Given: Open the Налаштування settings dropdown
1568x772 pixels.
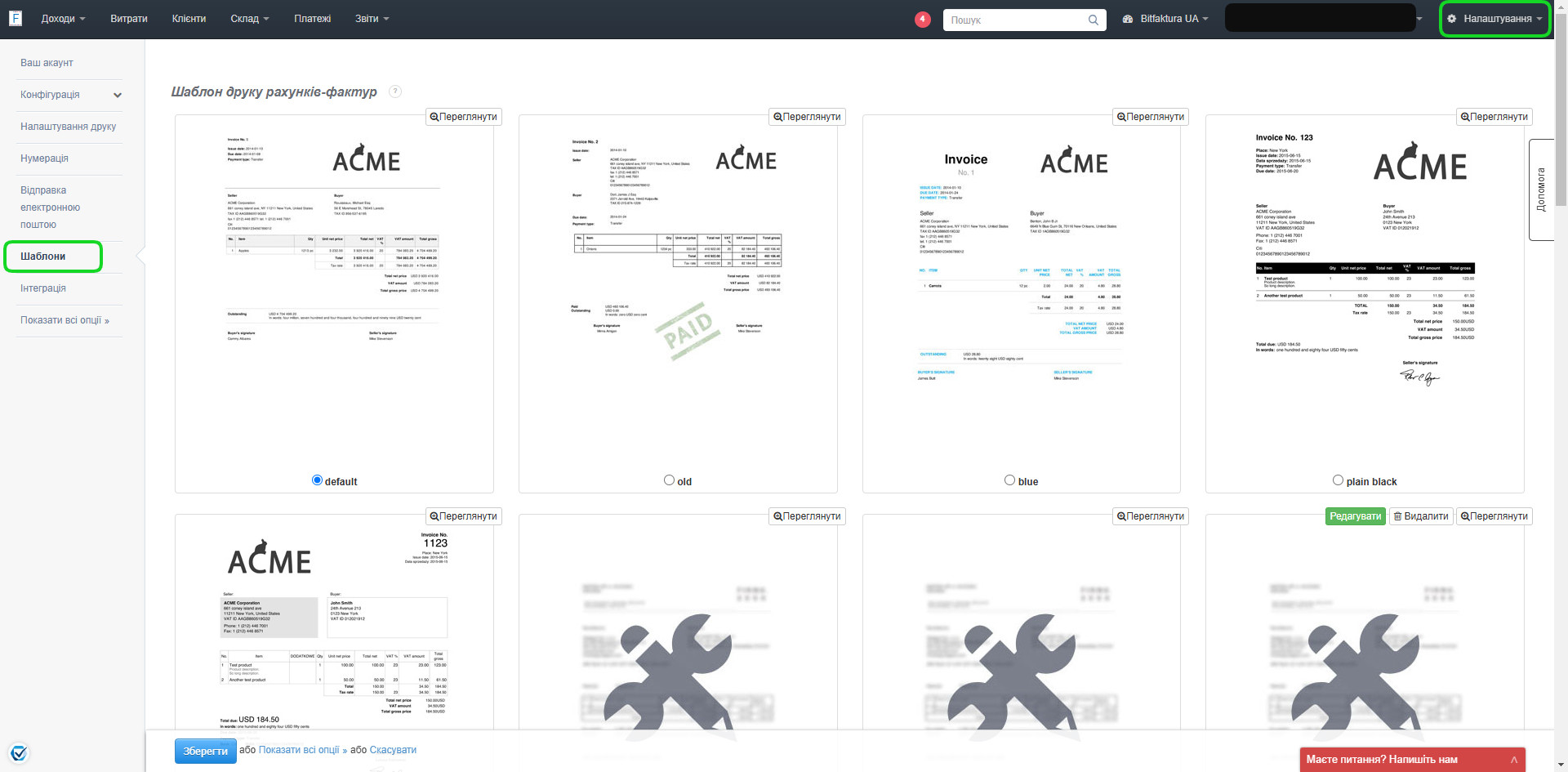Looking at the screenshot, I should [1494, 19].
